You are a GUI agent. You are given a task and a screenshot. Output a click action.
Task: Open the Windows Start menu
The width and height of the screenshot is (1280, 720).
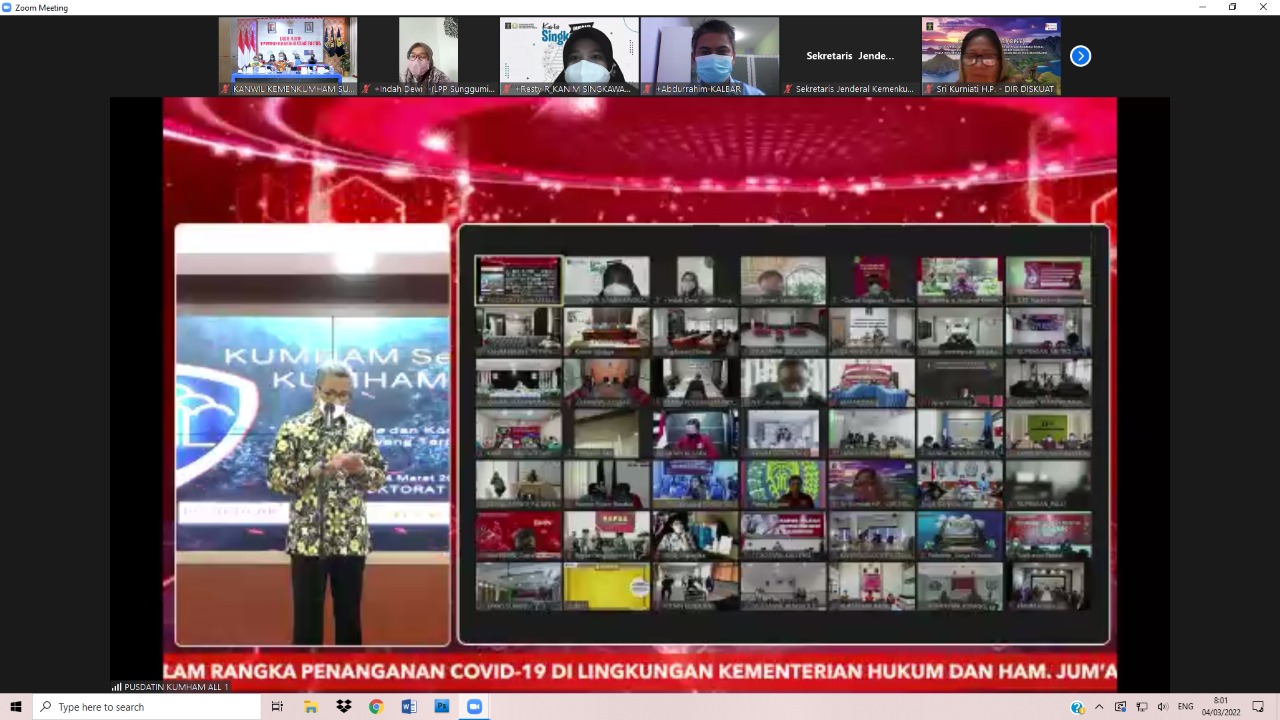point(15,707)
